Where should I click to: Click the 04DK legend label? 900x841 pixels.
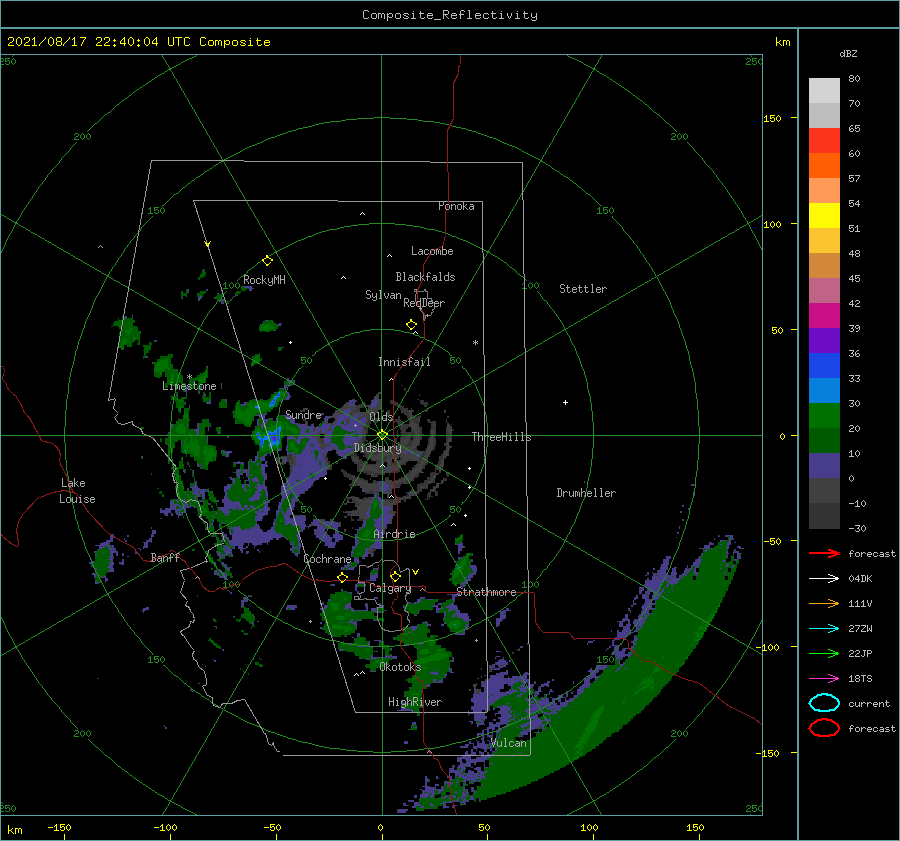[860, 578]
